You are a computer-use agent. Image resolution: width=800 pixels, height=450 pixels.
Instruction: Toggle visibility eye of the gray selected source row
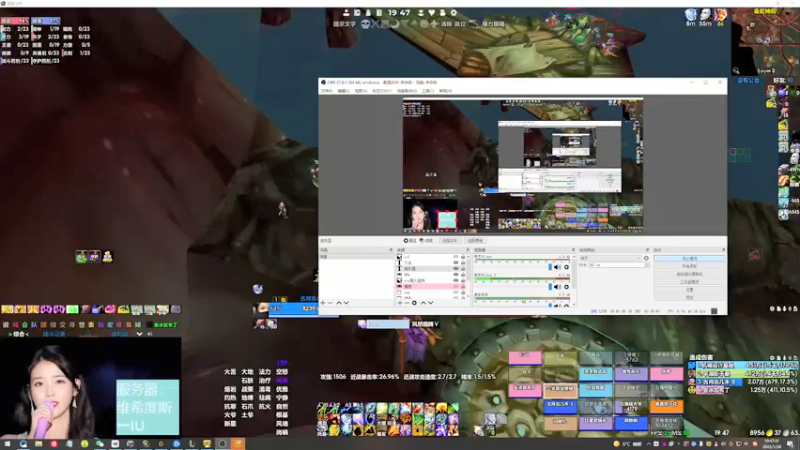pos(456,268)
